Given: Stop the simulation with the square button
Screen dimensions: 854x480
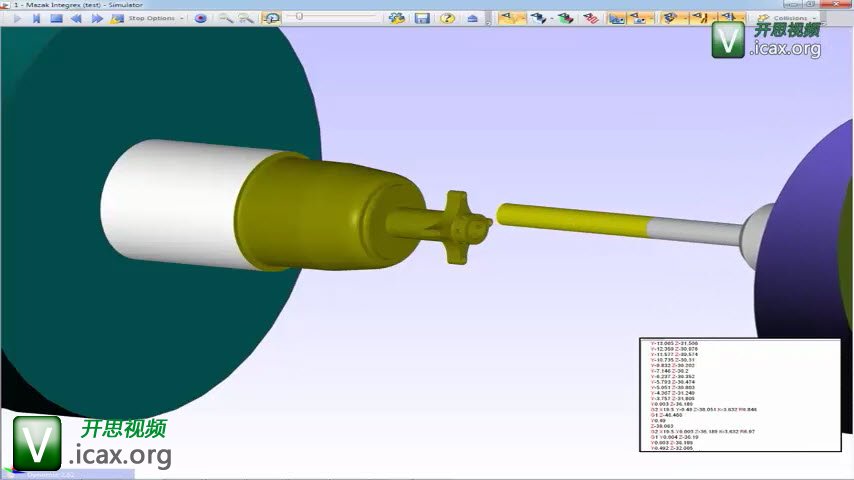Looking at the screenshot, I should tap(56, 19).
